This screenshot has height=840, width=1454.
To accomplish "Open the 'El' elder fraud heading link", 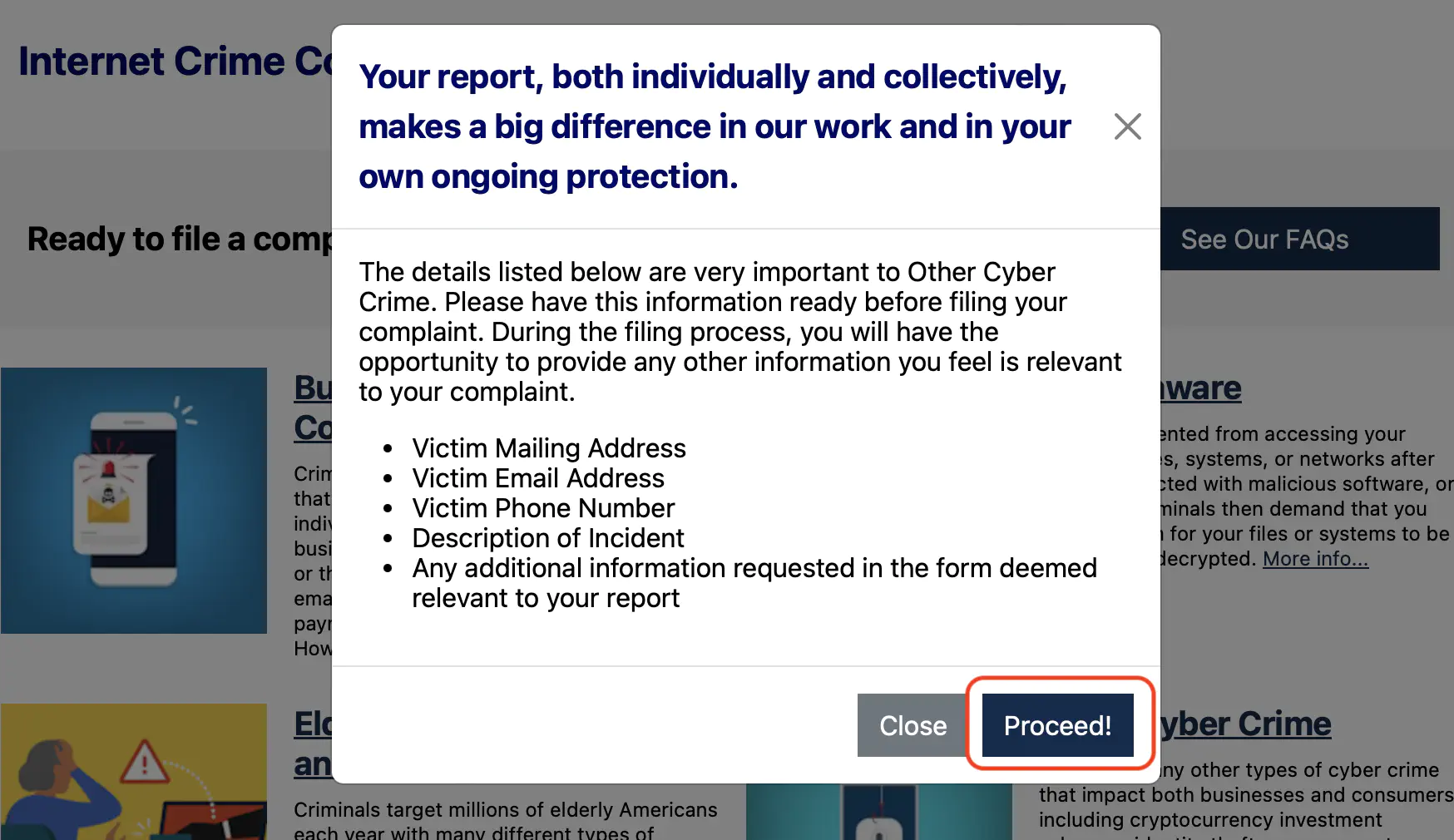I will [x=313, y=724].
